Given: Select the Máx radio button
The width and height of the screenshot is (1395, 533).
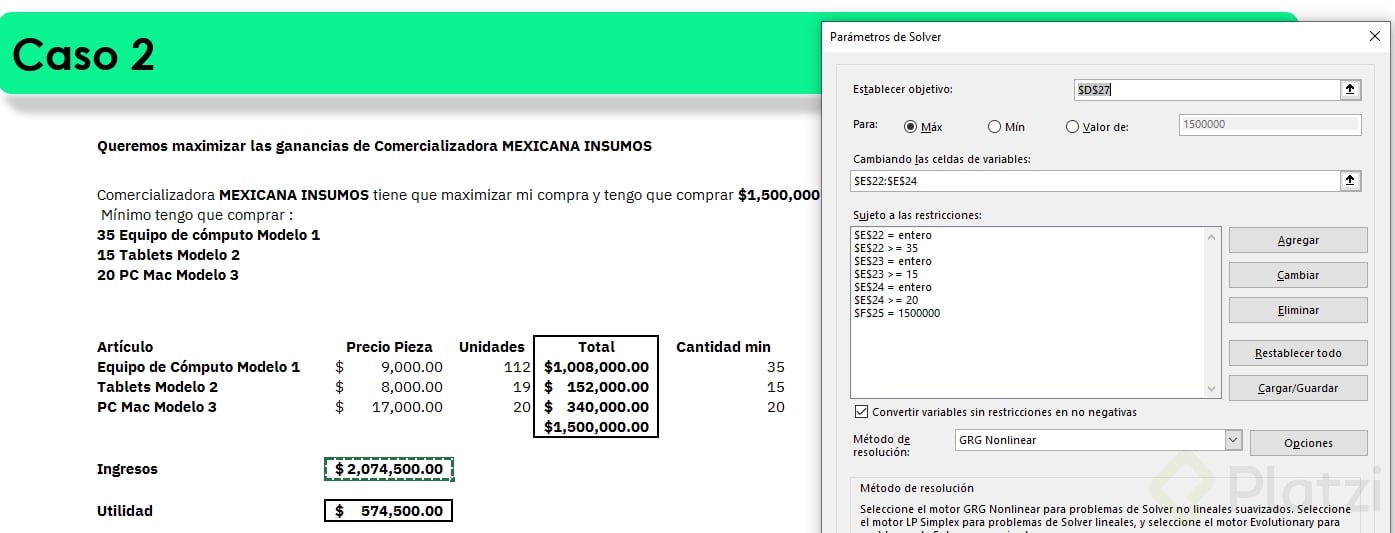Looking at the screenshot, I should click(910, 127).
